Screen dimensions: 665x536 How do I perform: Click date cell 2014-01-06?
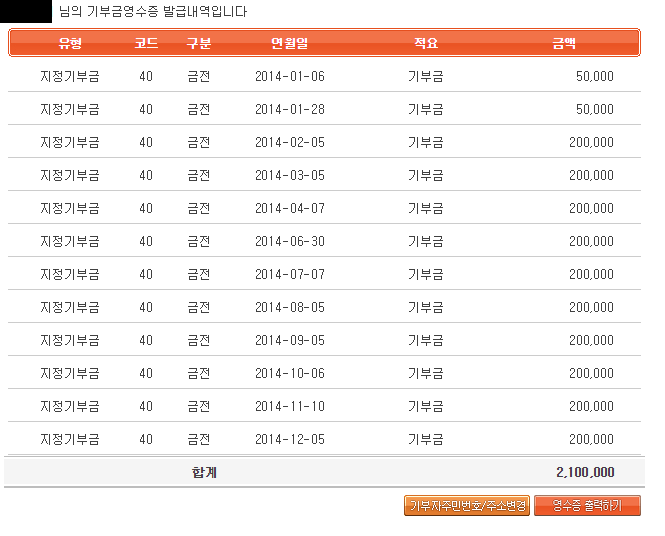coord(290,76)
